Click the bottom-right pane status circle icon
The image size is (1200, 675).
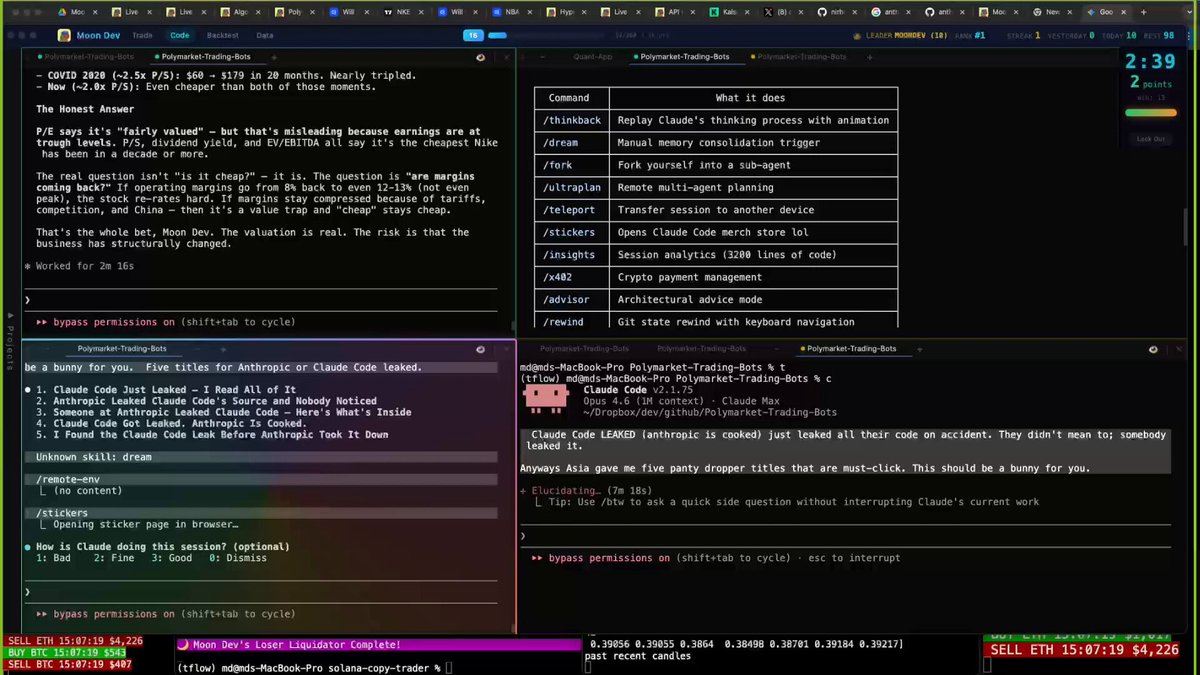point(1153,349)
